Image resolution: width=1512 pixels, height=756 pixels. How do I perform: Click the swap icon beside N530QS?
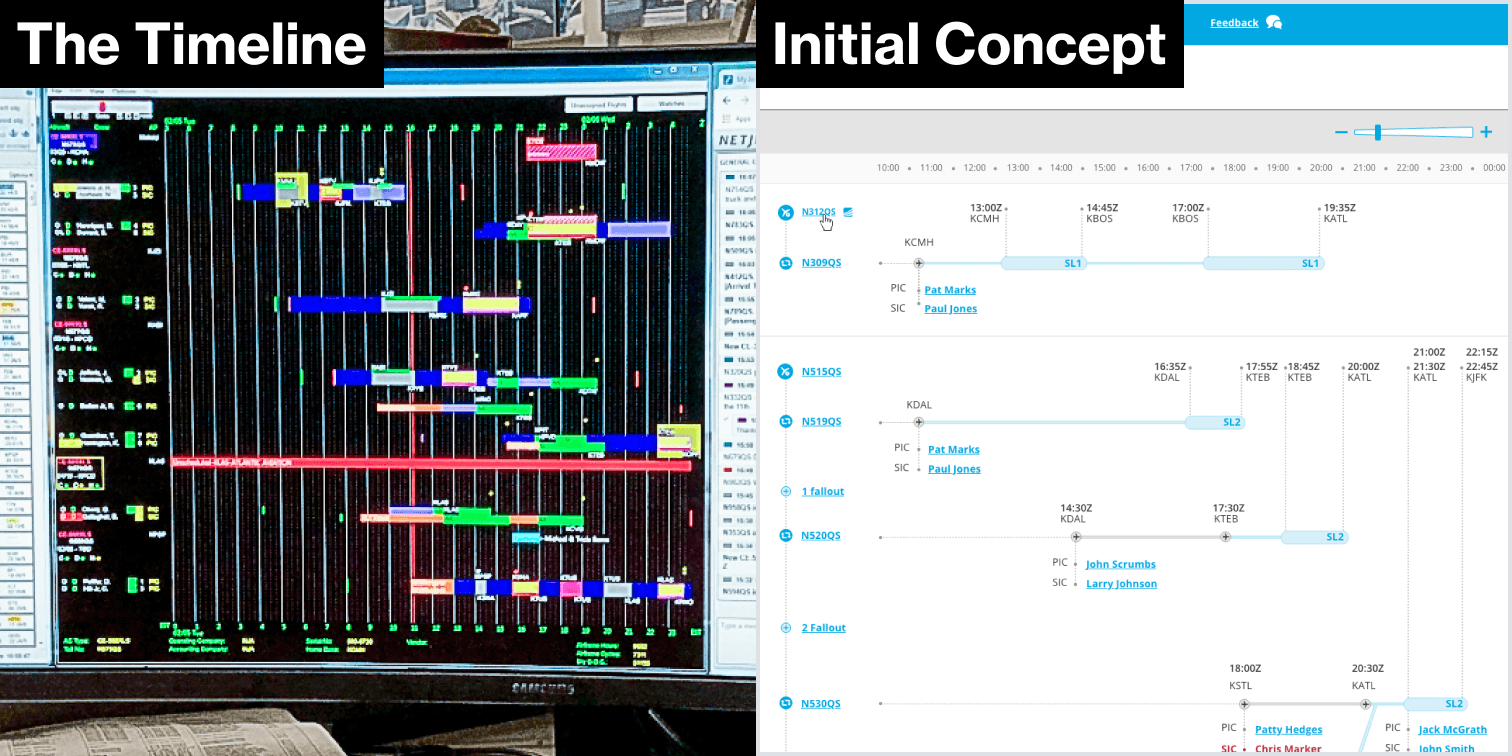pos(785,704)
